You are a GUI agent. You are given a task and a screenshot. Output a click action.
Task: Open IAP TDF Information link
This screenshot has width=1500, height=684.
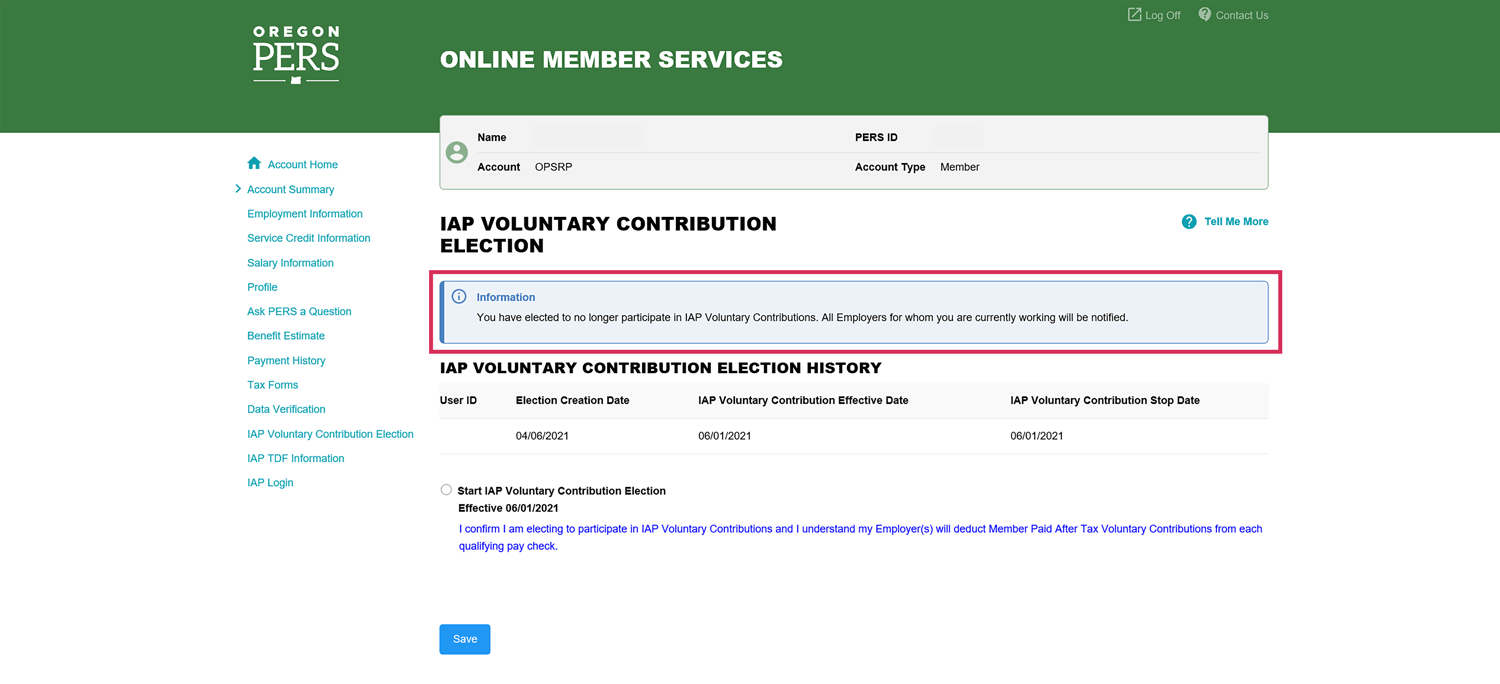point(295,458)
